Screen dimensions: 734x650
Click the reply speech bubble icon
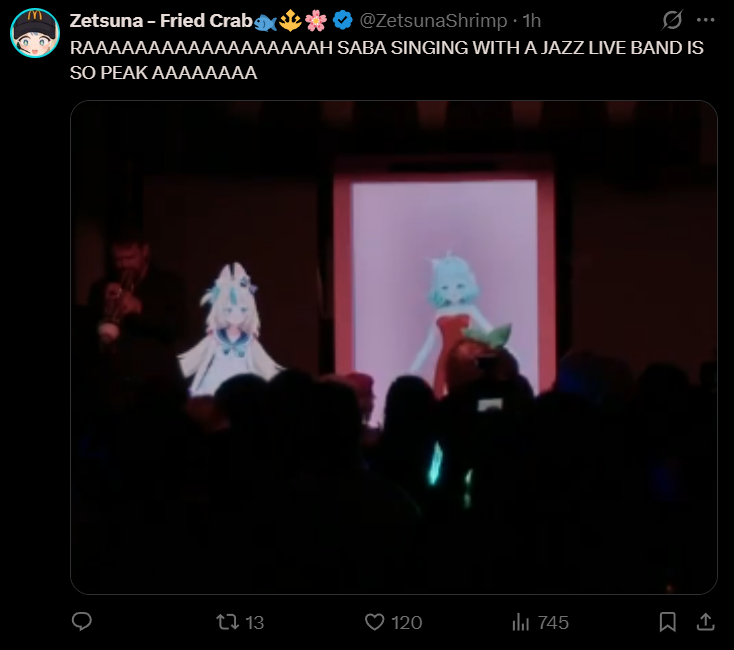point(82,622)
